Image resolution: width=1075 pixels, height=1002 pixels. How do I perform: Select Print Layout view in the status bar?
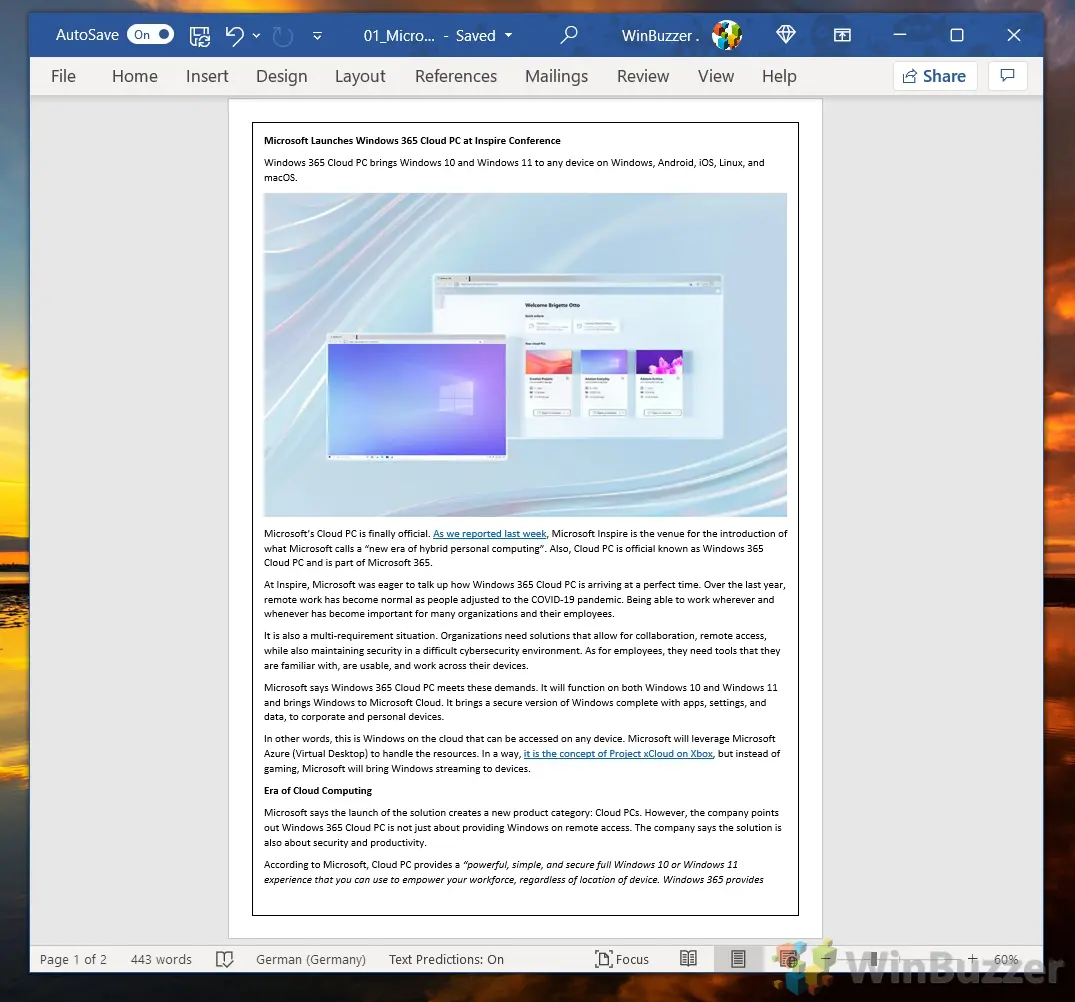pos(738,959)
